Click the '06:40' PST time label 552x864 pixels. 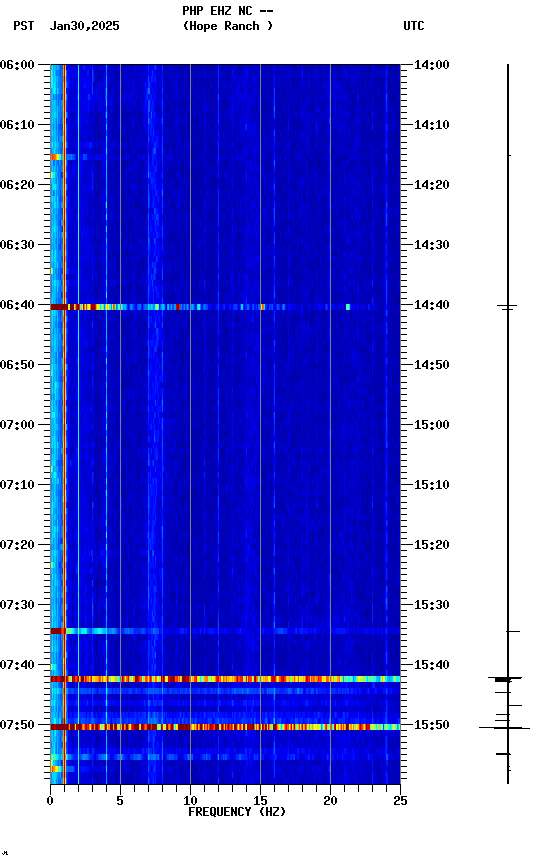pyautogui.click(x=17, y=305)
